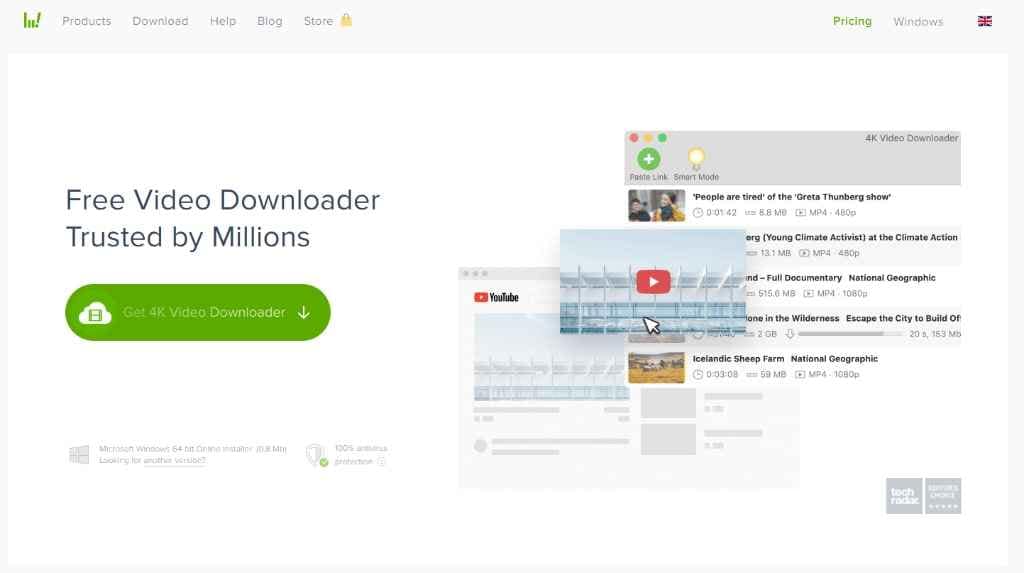Click 'People are tired' video title text
Viewport: 1024px width, 573px height.
click(x=792, y=197)
